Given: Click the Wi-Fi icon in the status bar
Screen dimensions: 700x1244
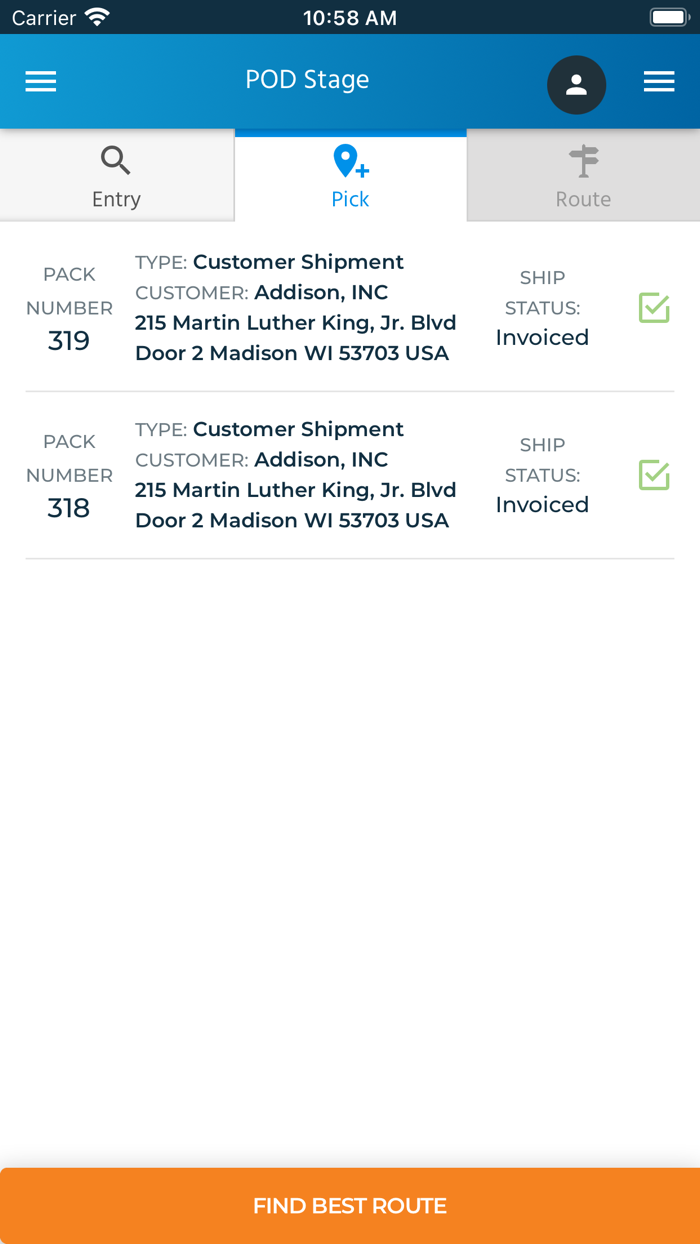Looking at the screenshot, I should point(96,16).
